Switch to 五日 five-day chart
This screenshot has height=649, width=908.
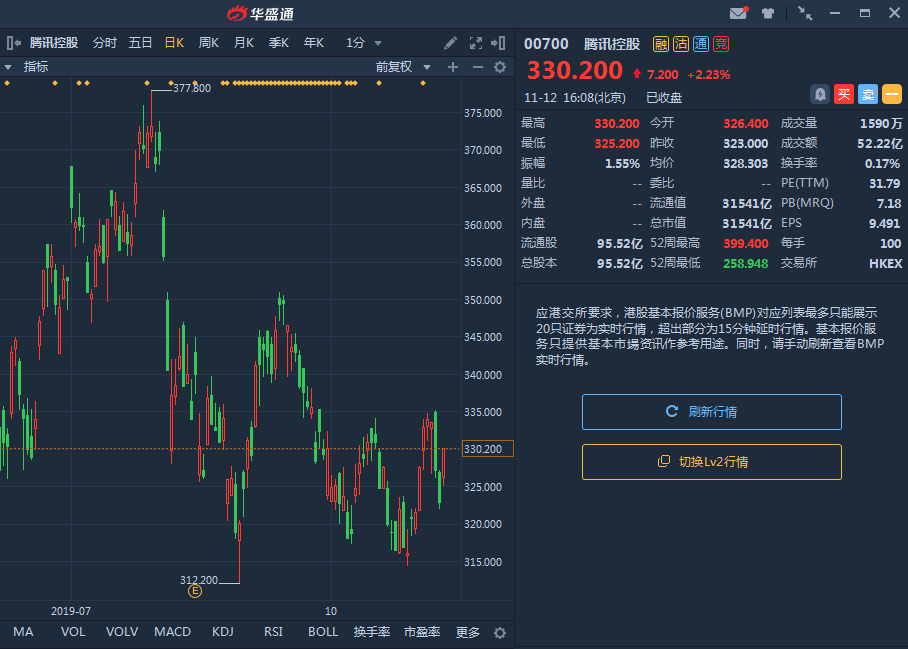point(140,43)
